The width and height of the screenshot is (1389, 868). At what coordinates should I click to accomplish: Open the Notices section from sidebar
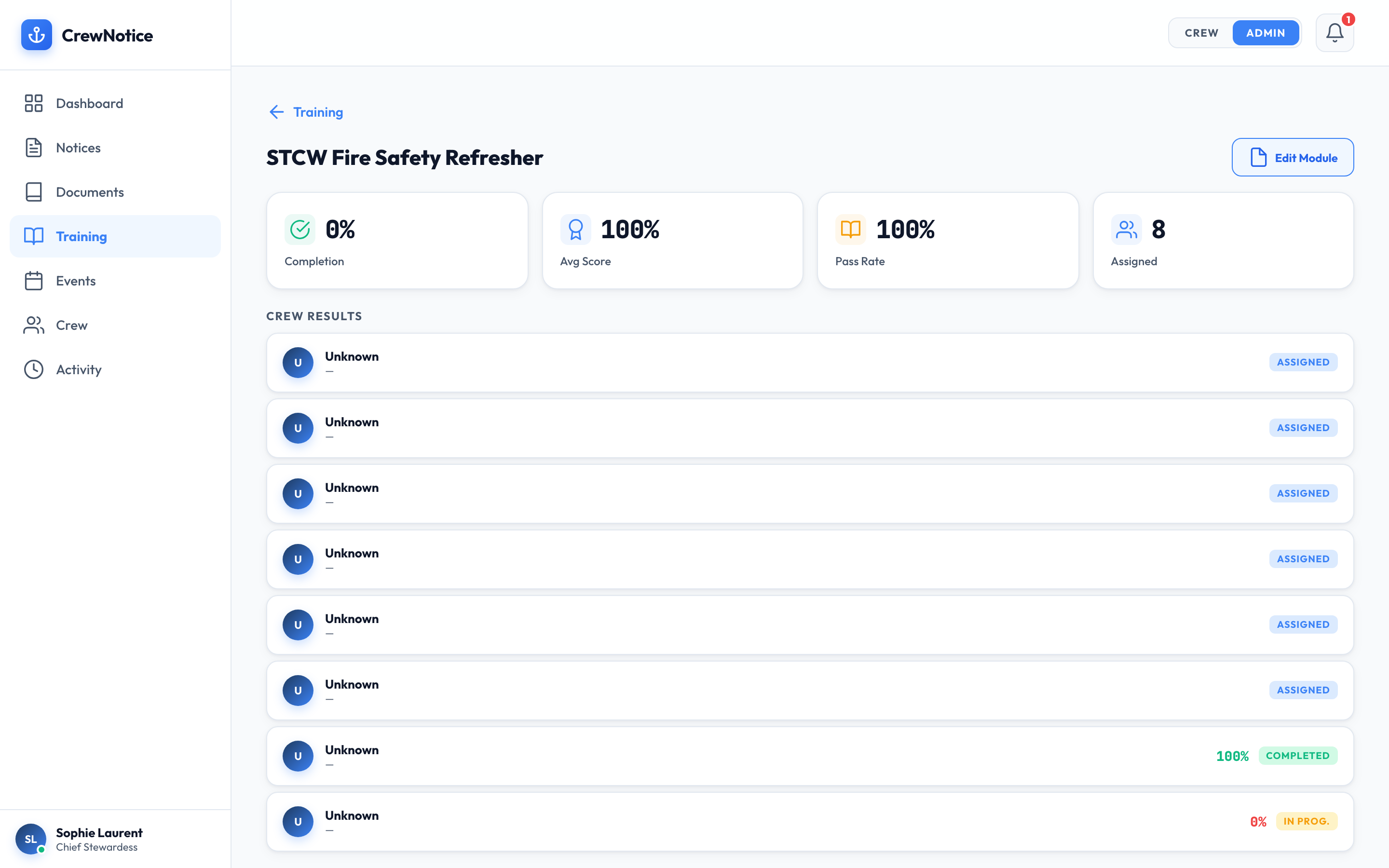pos(33,148)
